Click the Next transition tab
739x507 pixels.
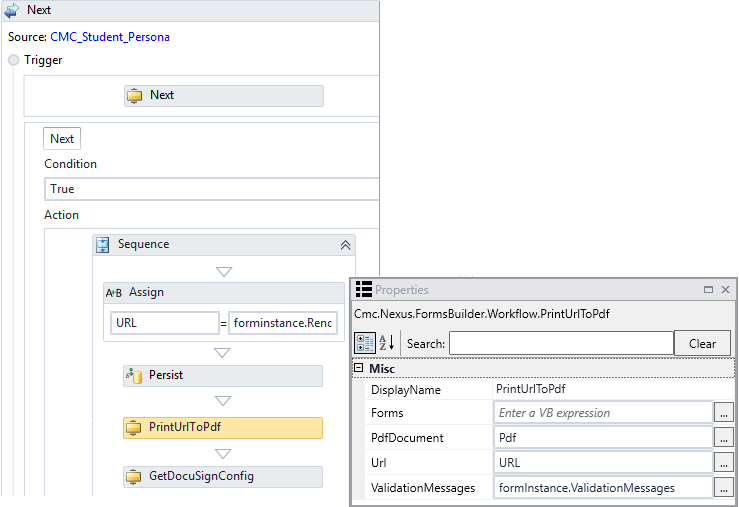point(62,139)
